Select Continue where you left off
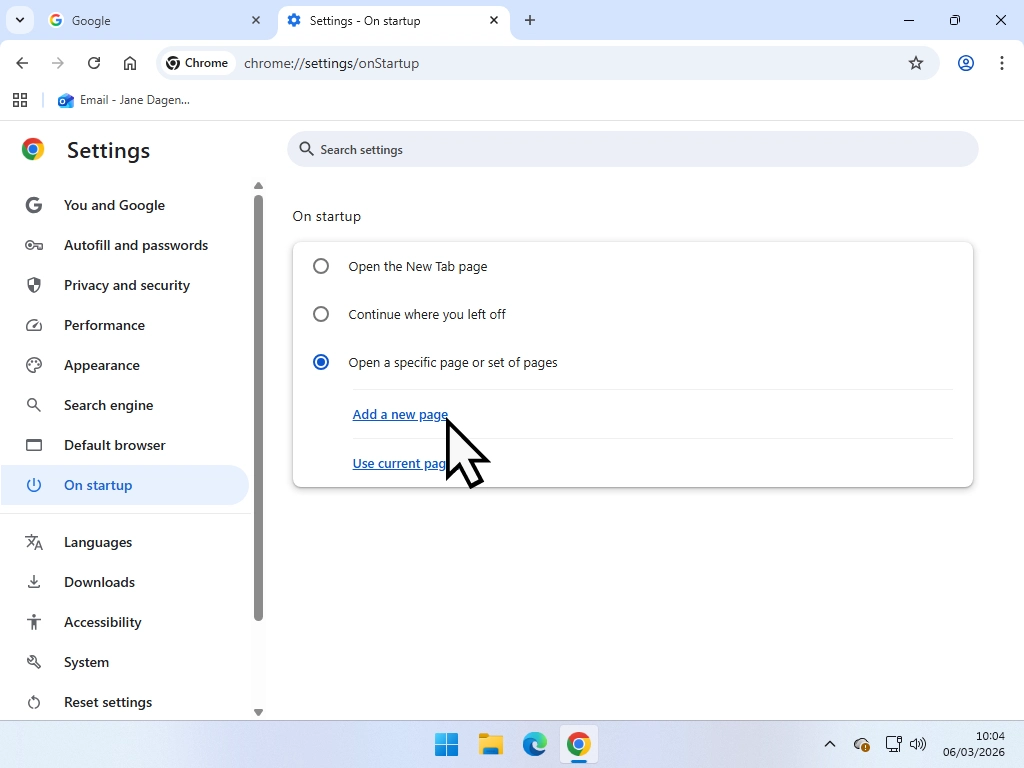Viewport: 1024px width, 768px height. [321, 314]
